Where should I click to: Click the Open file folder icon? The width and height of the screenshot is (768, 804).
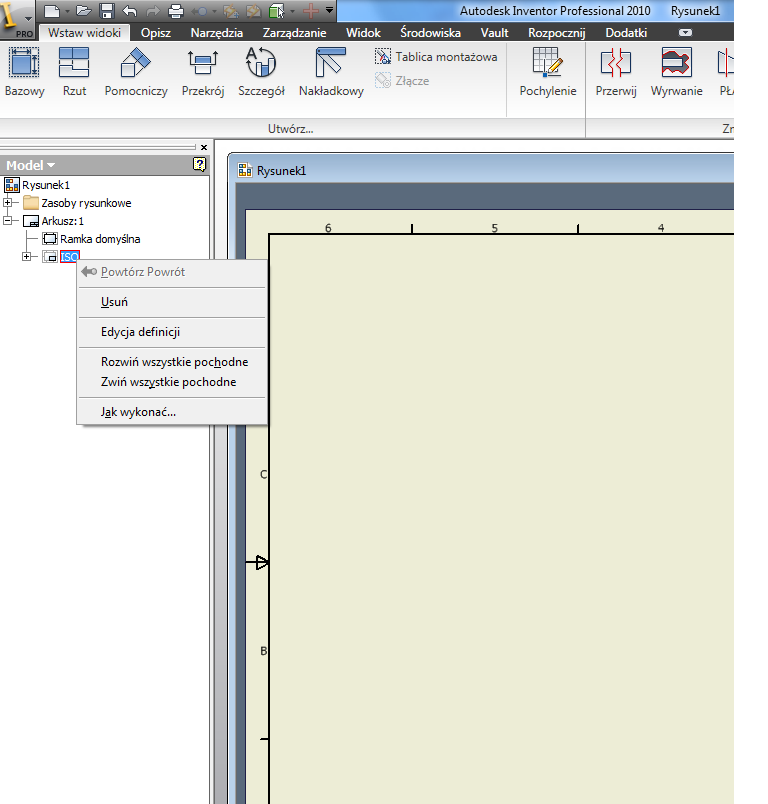(x=84, y=11)
